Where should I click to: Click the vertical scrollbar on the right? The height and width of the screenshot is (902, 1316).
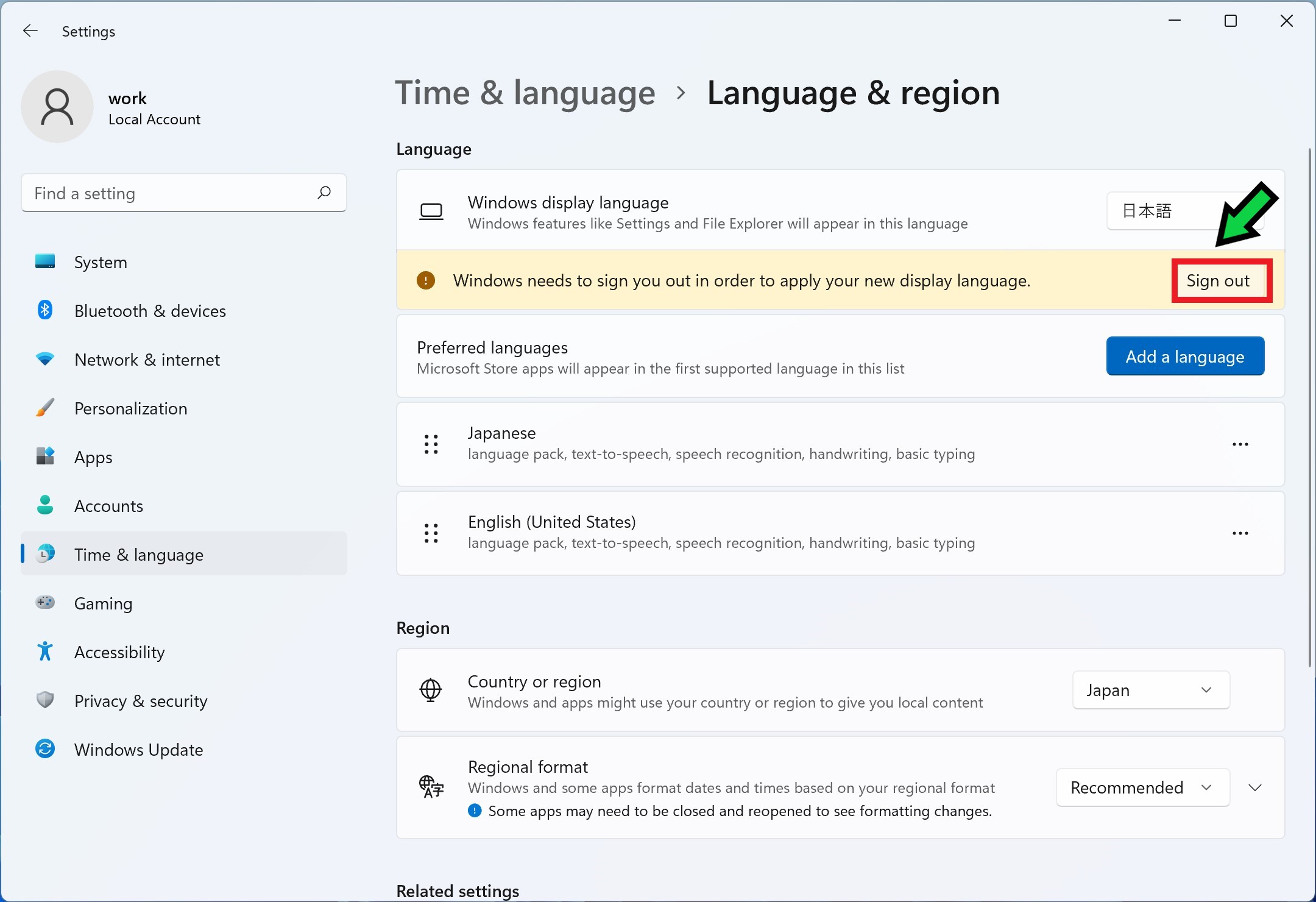click(1309, 408)
